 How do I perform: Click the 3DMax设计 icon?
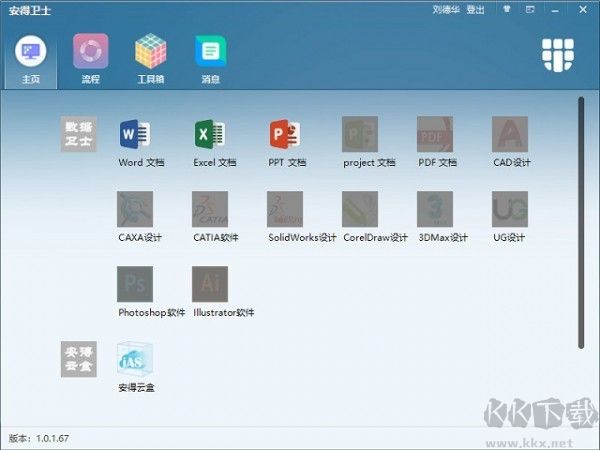point(435,209)
